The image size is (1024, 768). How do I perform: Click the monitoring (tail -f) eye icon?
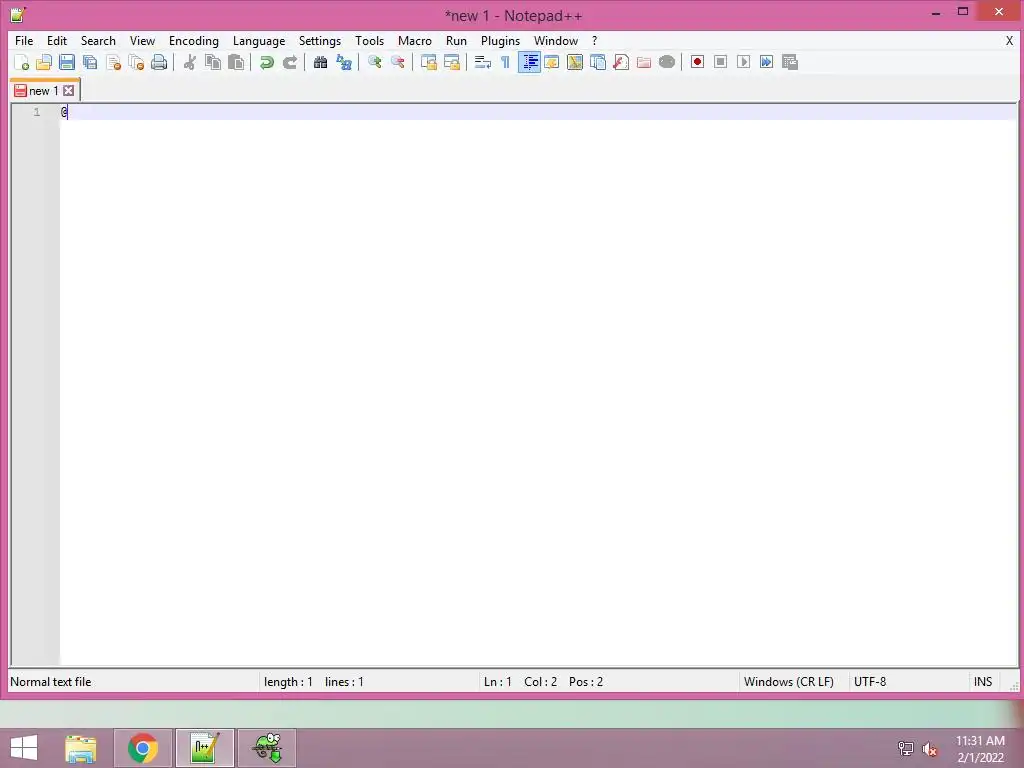coord(667,62)
